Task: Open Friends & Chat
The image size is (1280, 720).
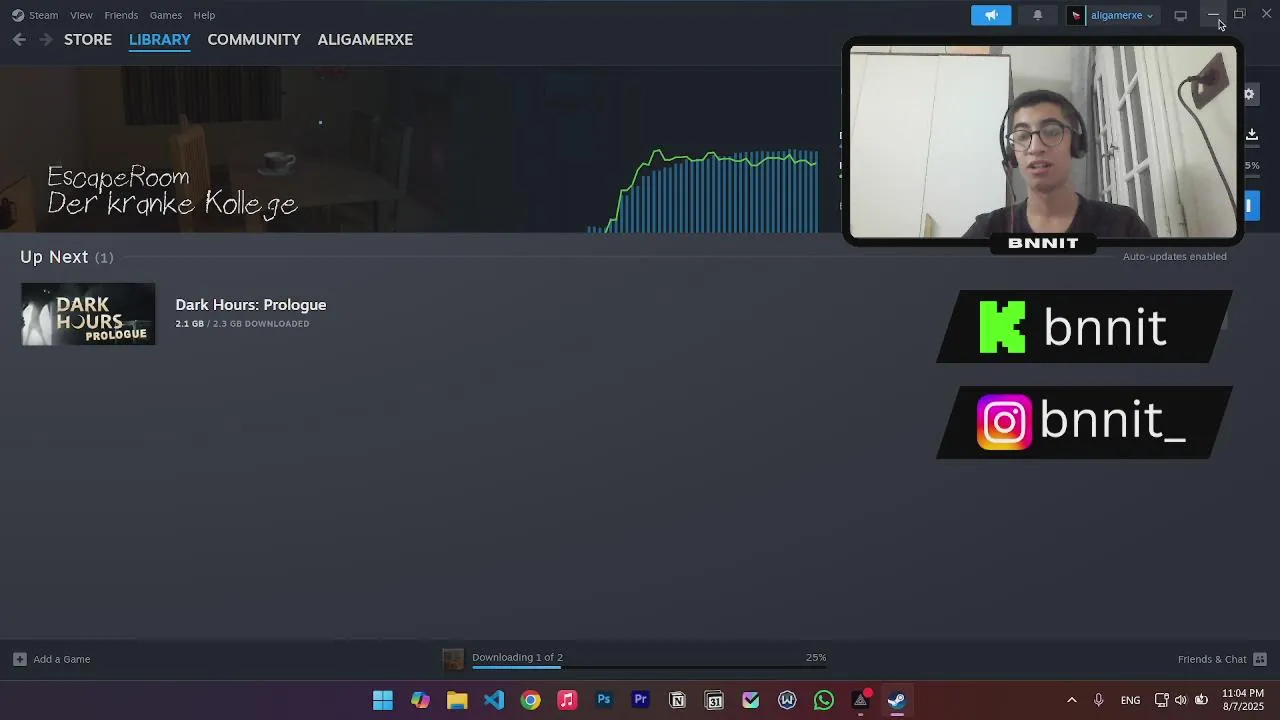Action: pos(1212,659)
